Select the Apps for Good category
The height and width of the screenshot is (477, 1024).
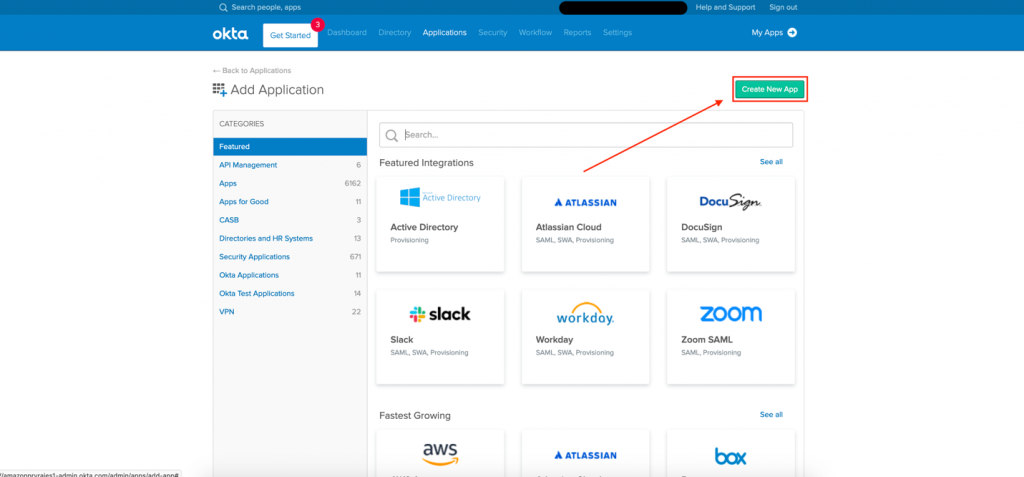click(290, 202)
